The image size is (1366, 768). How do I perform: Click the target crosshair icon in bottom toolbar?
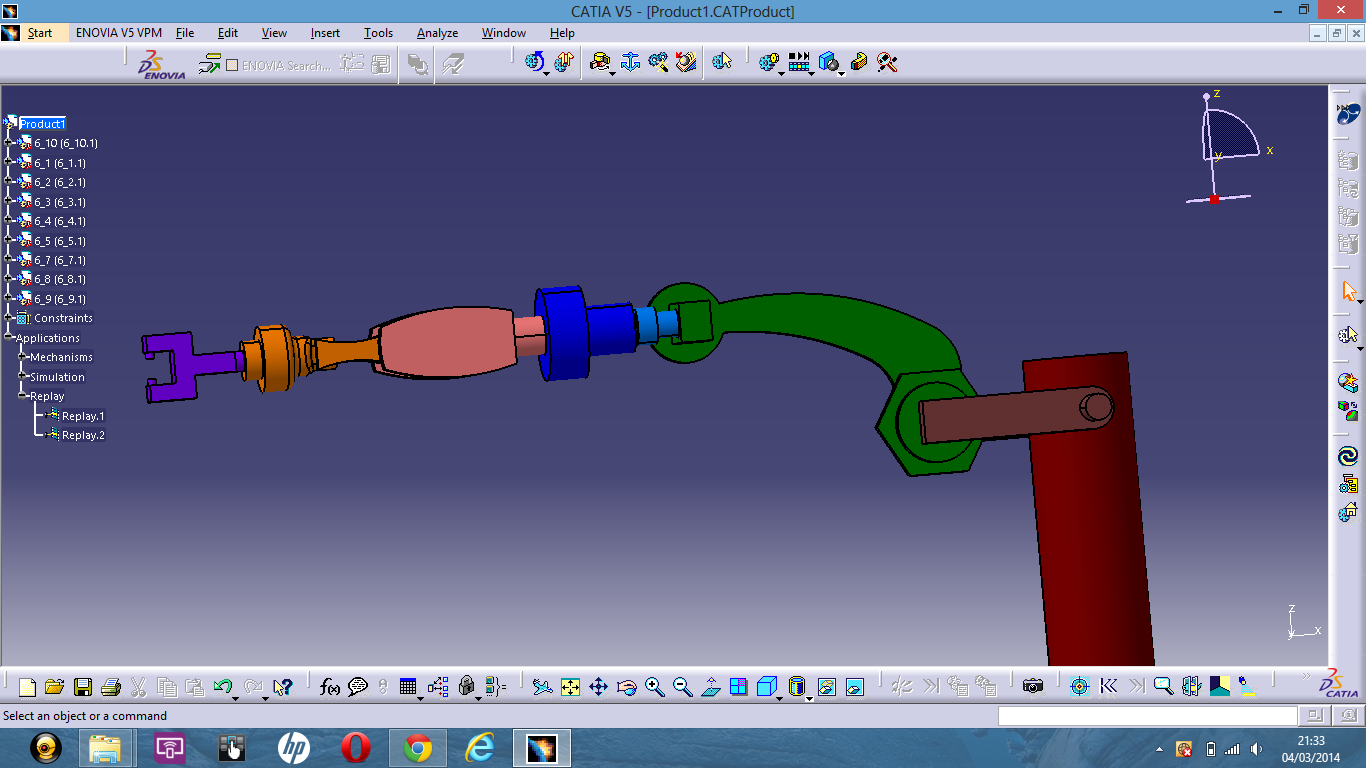1079,686
